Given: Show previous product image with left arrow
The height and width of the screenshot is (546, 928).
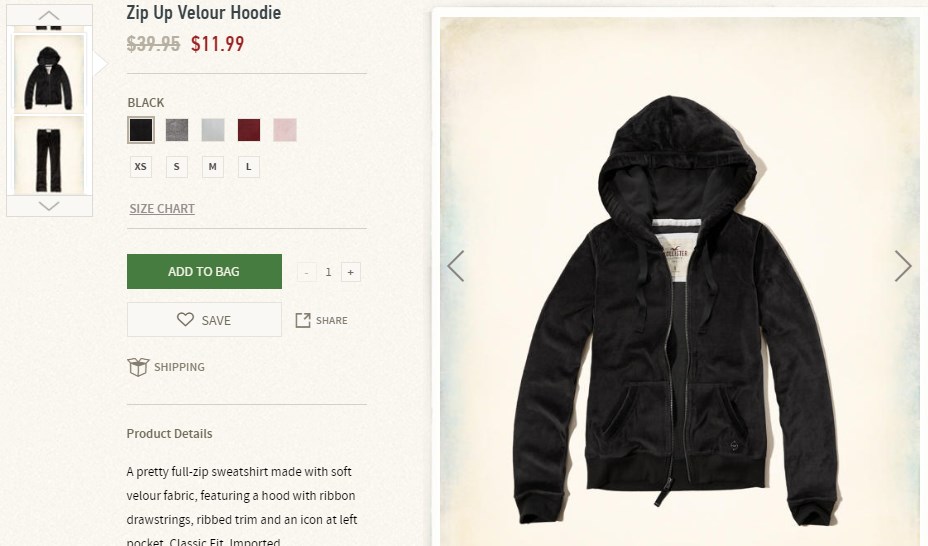Looking at the screenshot, I should 456,266.
